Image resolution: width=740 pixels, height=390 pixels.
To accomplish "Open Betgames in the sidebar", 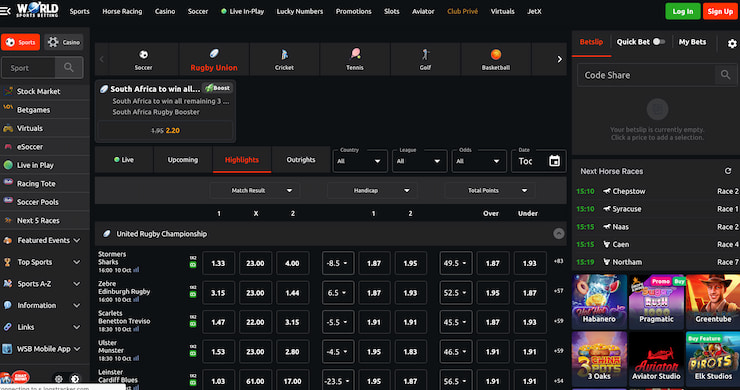I will [x=45, y=110].
